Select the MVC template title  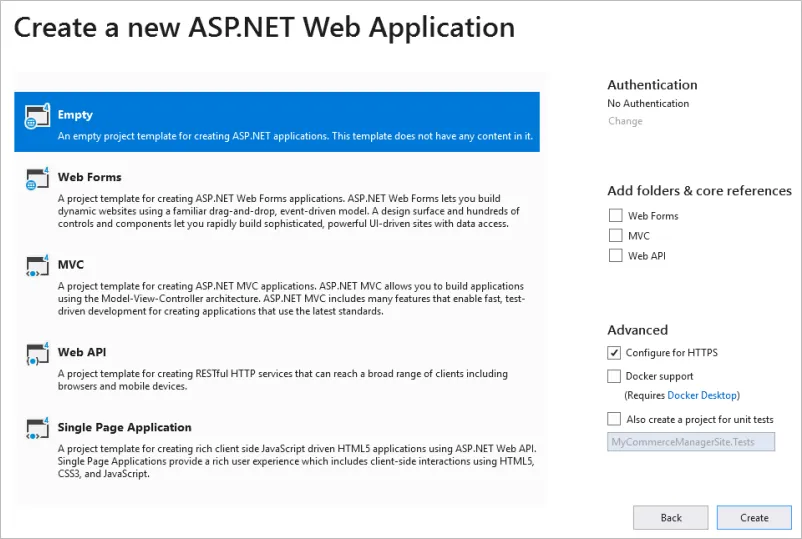pyautogui.click(x=71, y=264)
